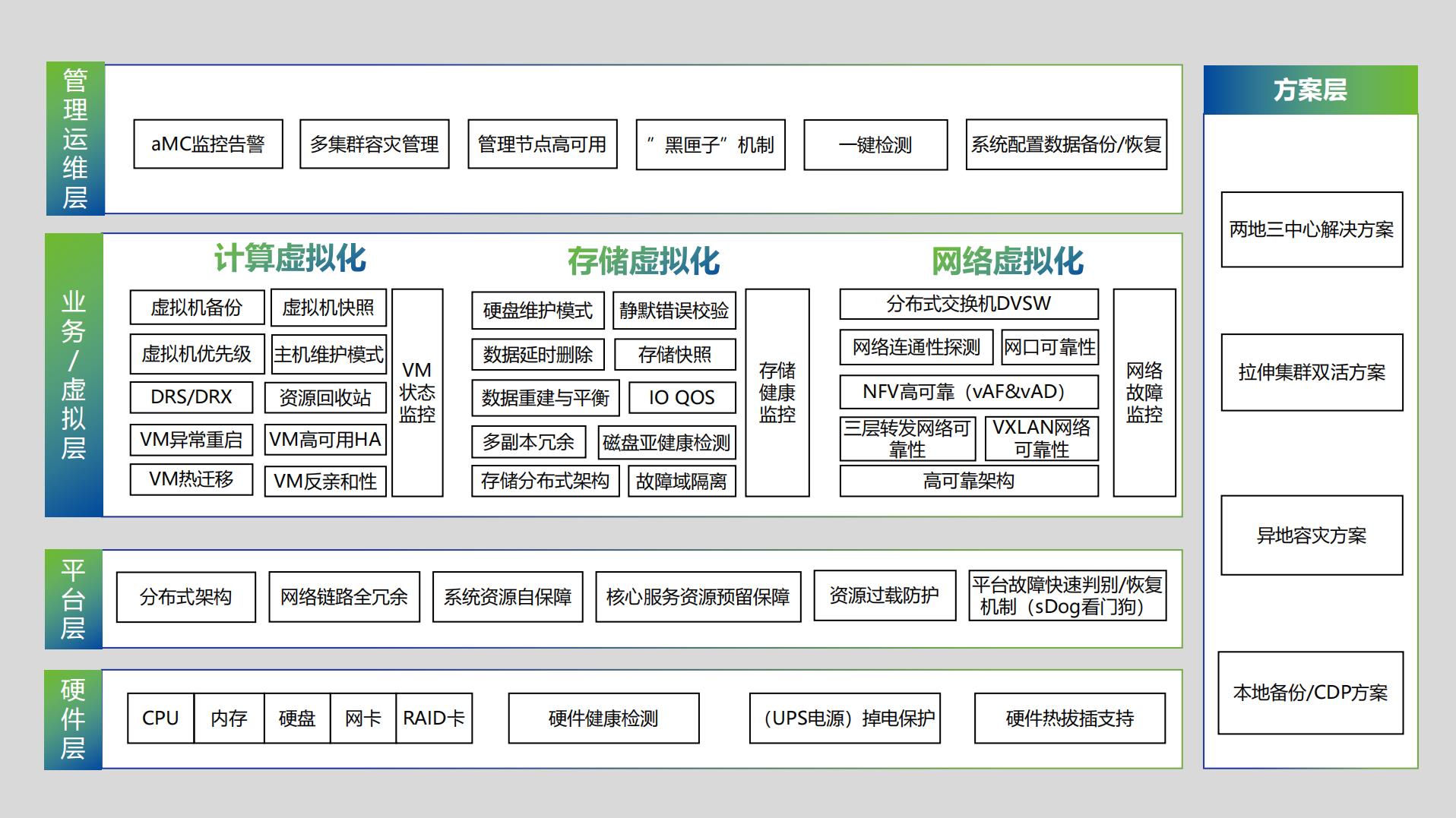
Task: Click the 硬件热拔插支持 box
Action: pyautogui.click(x=1070, y=719)
